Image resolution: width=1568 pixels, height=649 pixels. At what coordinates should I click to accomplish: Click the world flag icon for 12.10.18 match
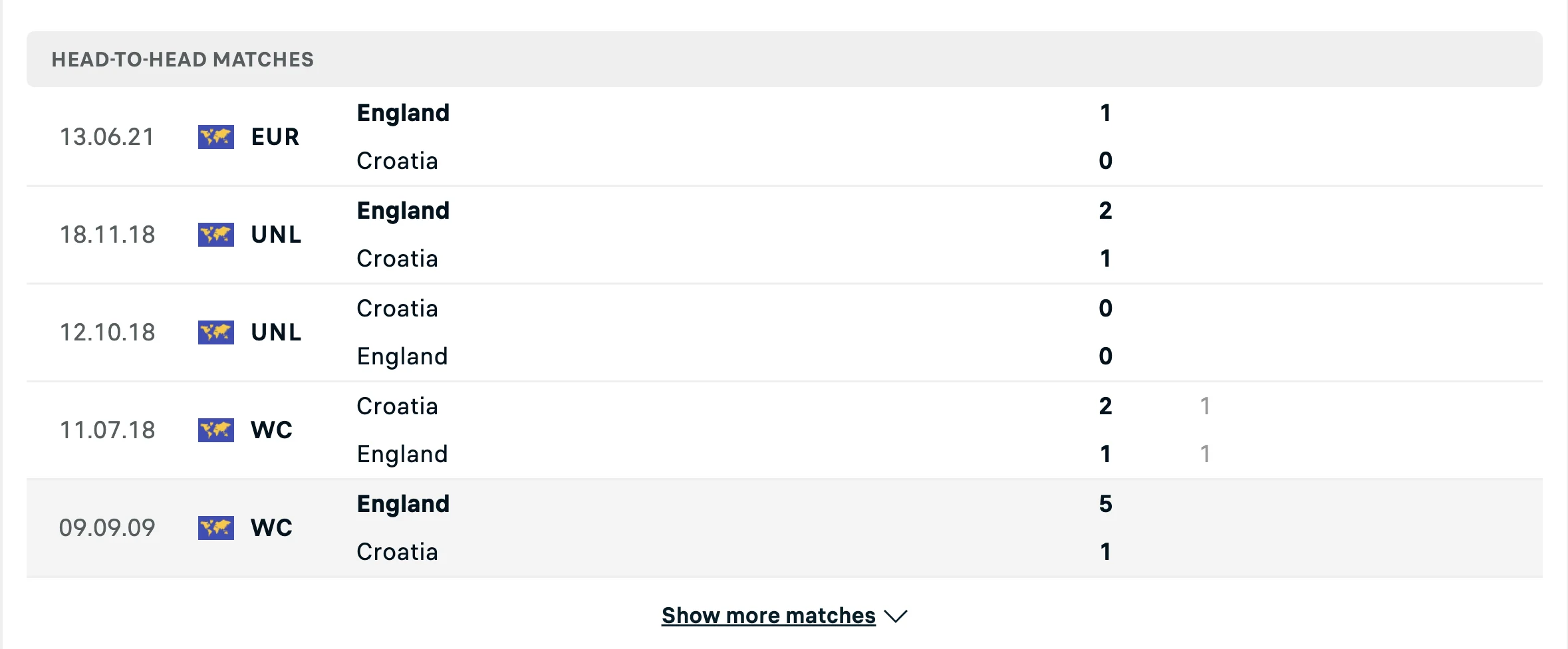tap(215, 332)
